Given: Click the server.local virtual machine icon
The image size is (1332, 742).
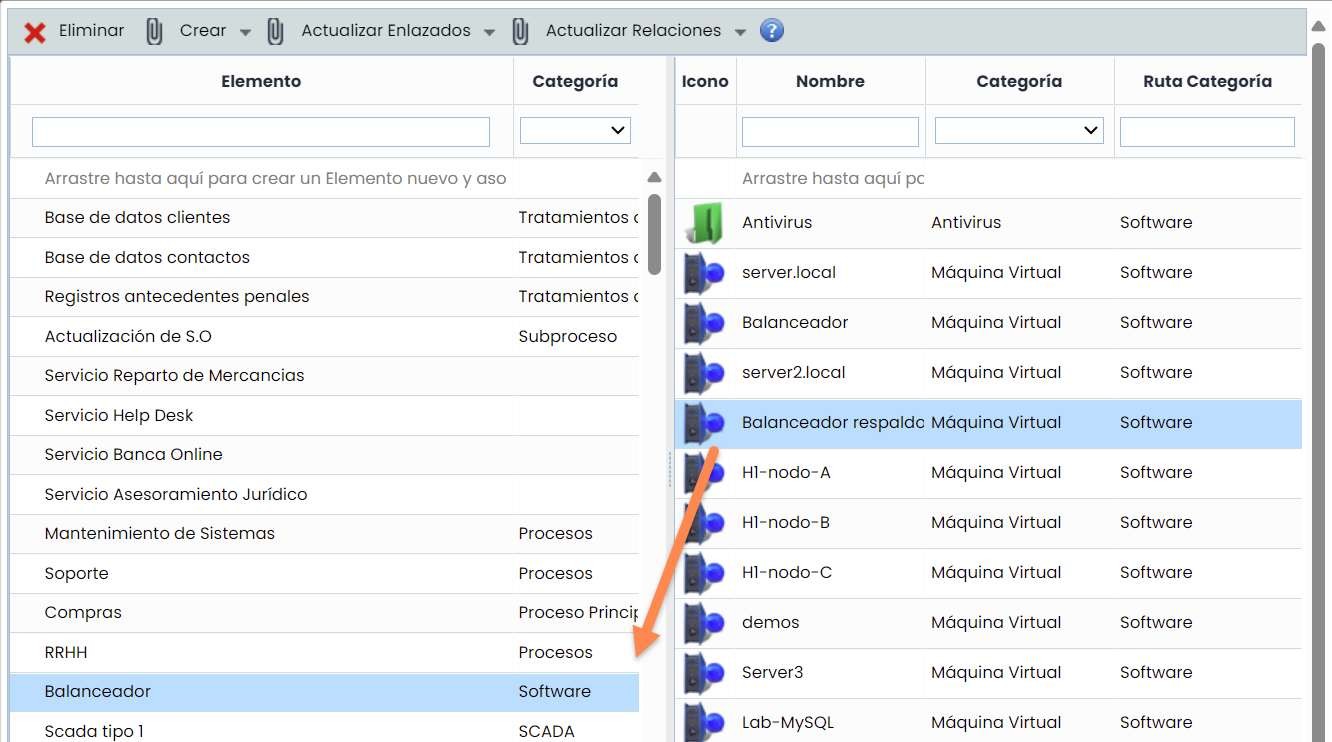Looking at the screenshot, I should tap(704, 272).
